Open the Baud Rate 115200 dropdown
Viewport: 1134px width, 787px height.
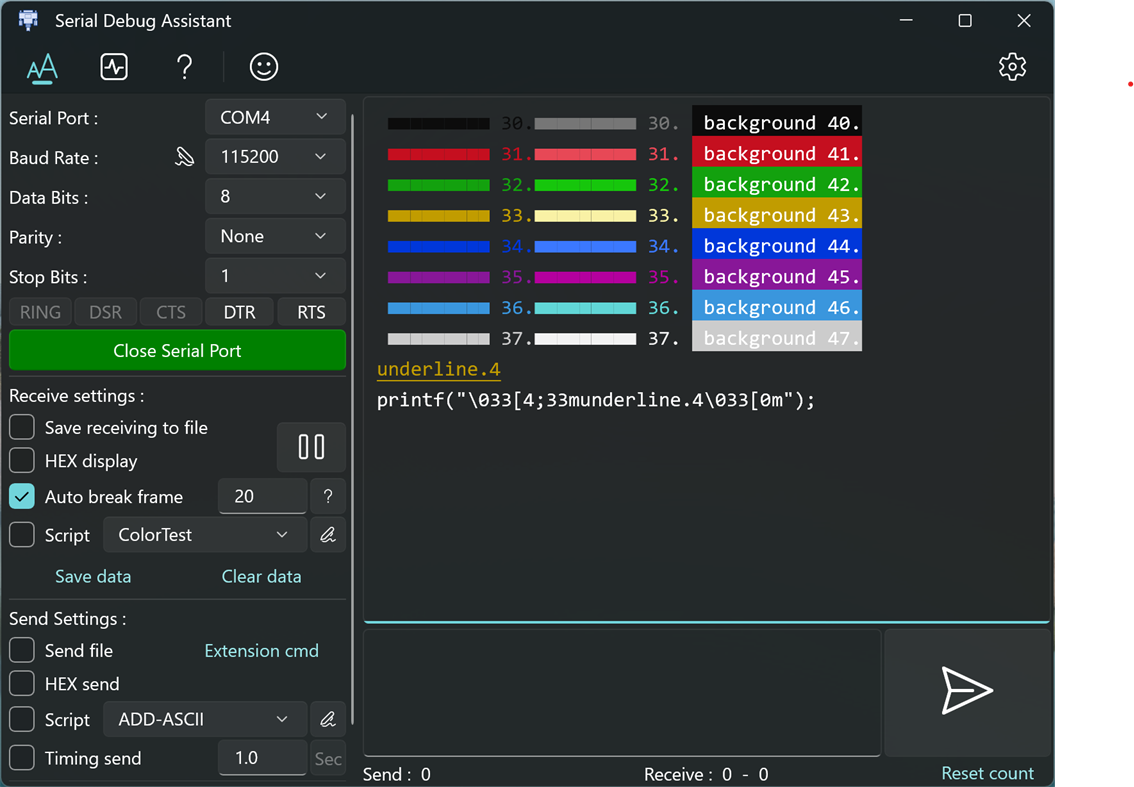tap(274, 157)
